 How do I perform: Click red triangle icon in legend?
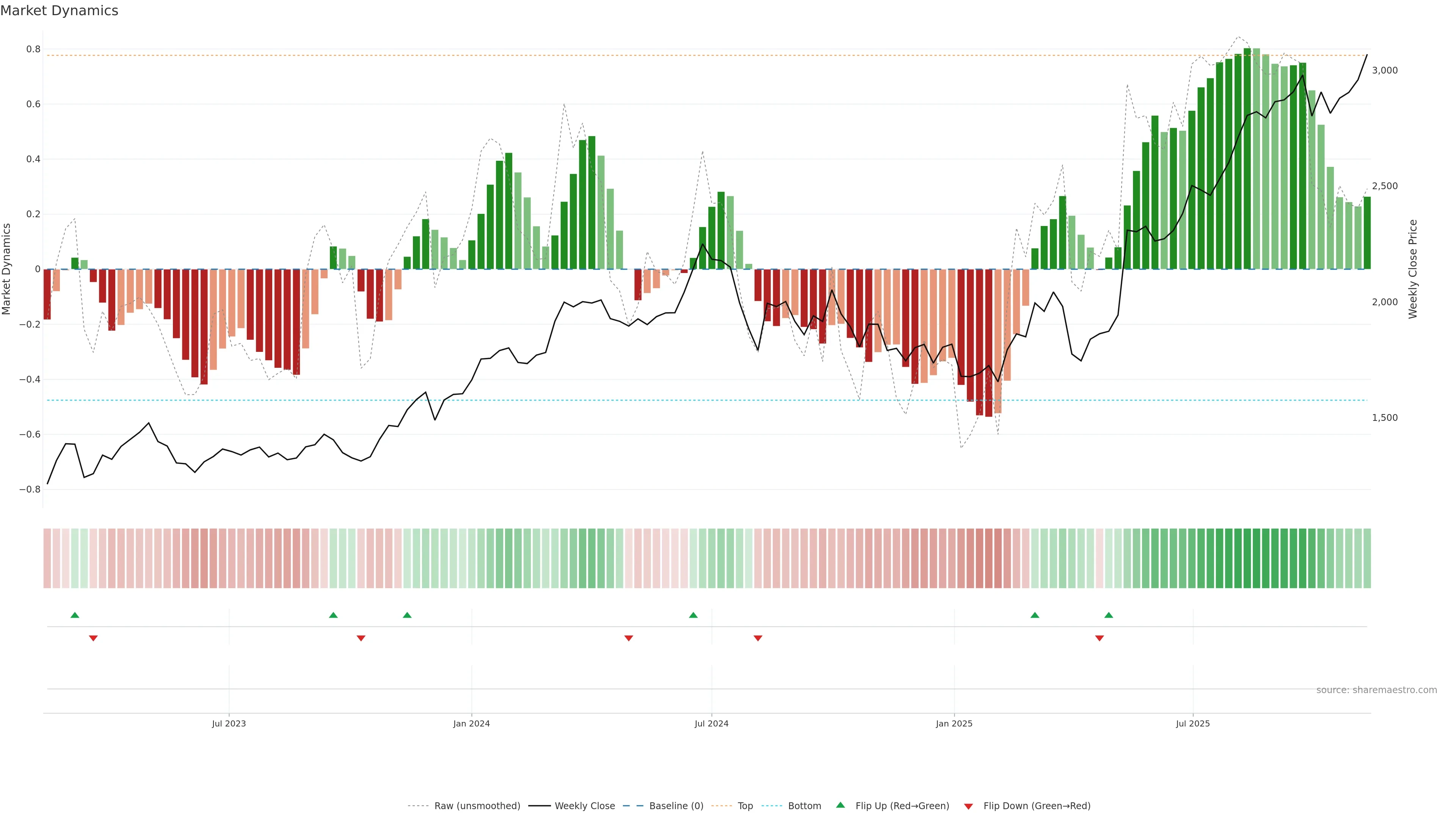pos(968,806)
